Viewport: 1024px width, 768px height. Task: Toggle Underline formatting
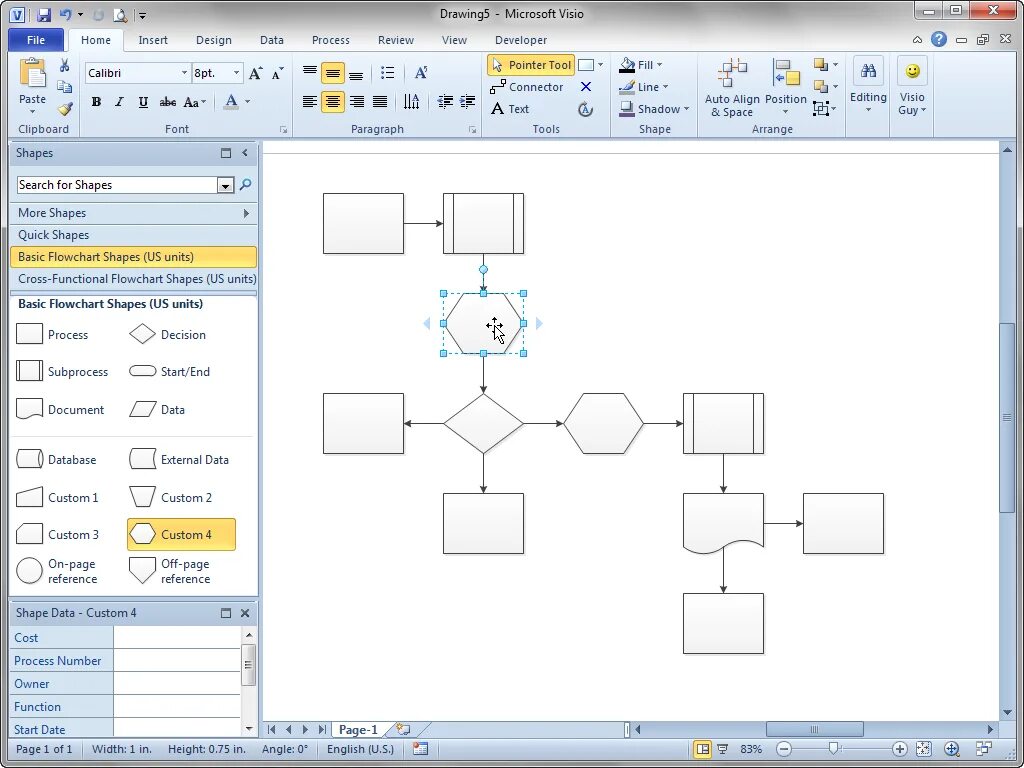tap(143, 102)
